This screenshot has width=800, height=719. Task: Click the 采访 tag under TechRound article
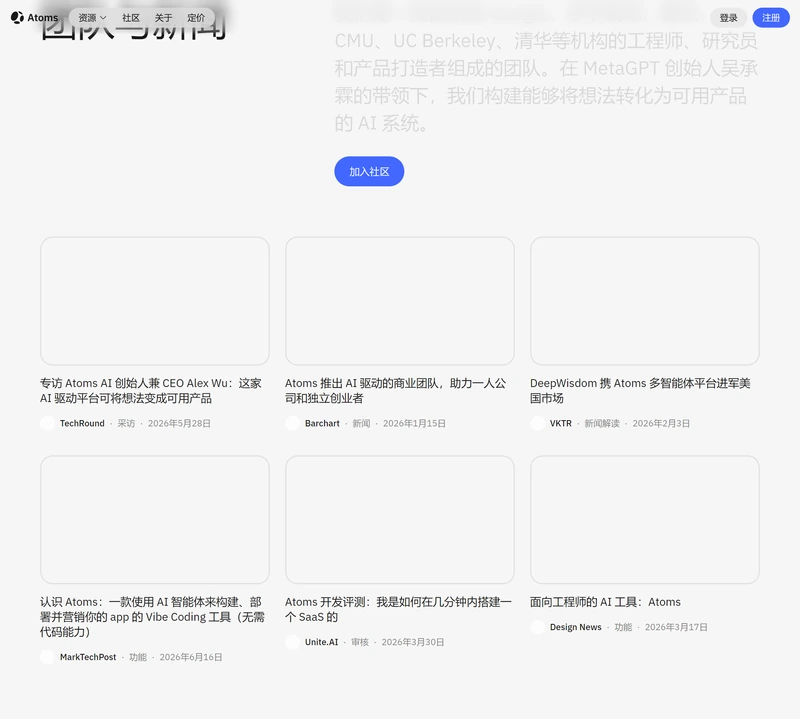126,424
